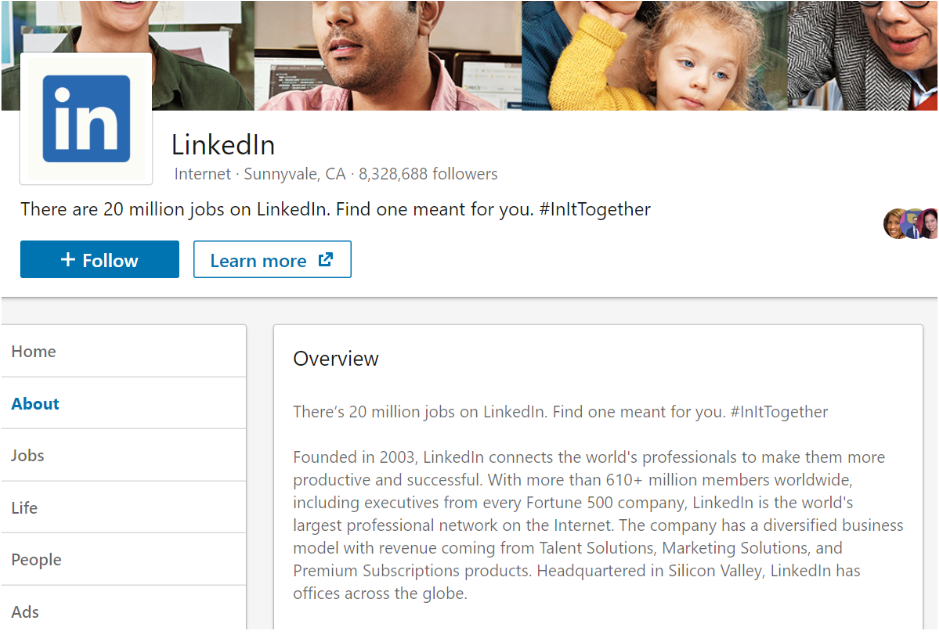Click the LinkedIn company logo
The width and height of the screenshot is (939, 632).
[86, 119]
